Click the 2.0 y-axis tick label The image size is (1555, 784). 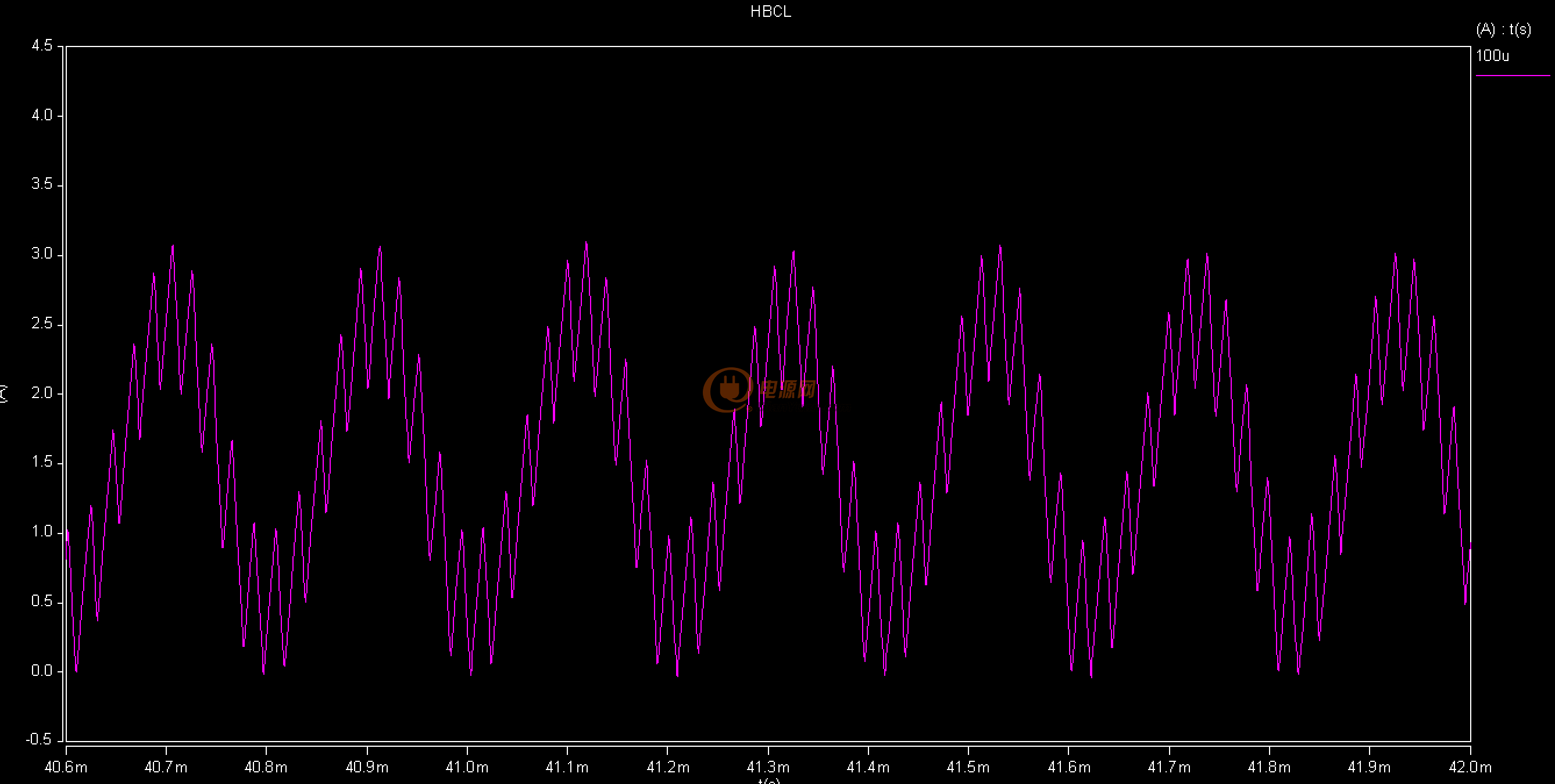[x=42, y=393]
